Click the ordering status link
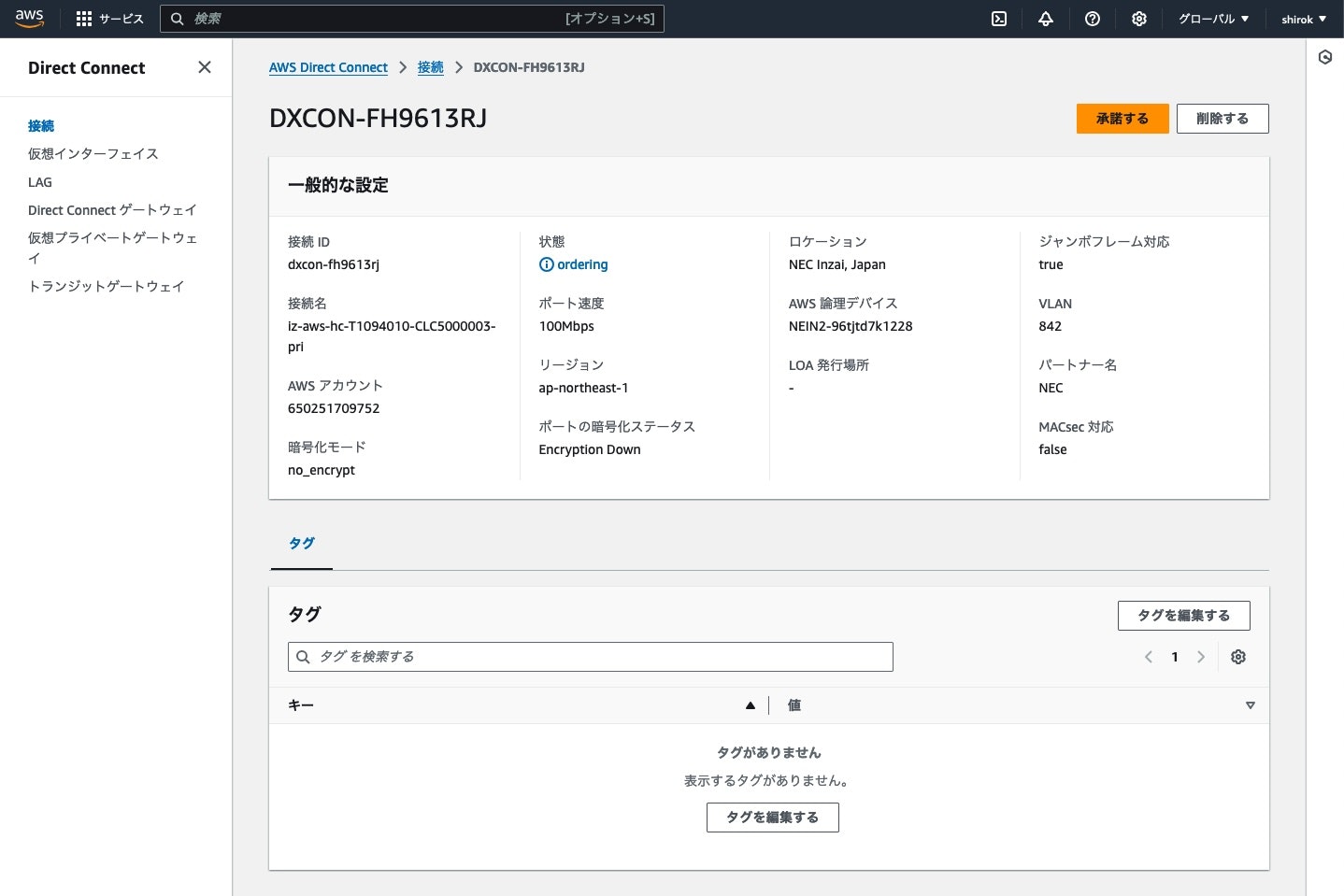Viewport: 1344px width, 896px height. click(582, 264)
